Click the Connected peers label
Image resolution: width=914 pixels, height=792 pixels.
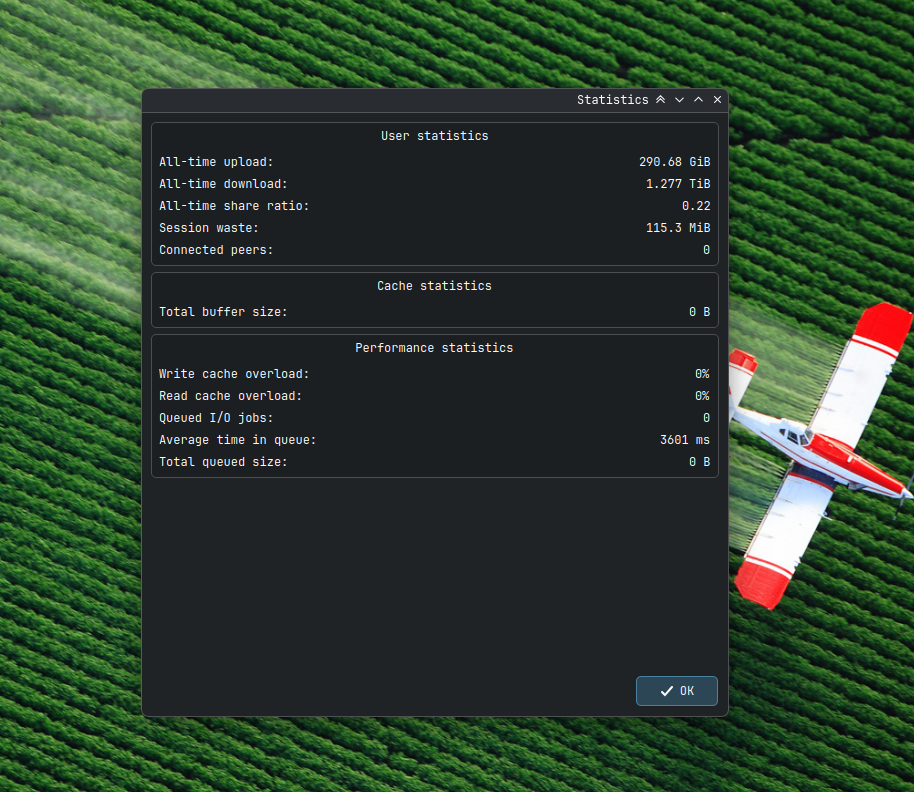point(216,250)
